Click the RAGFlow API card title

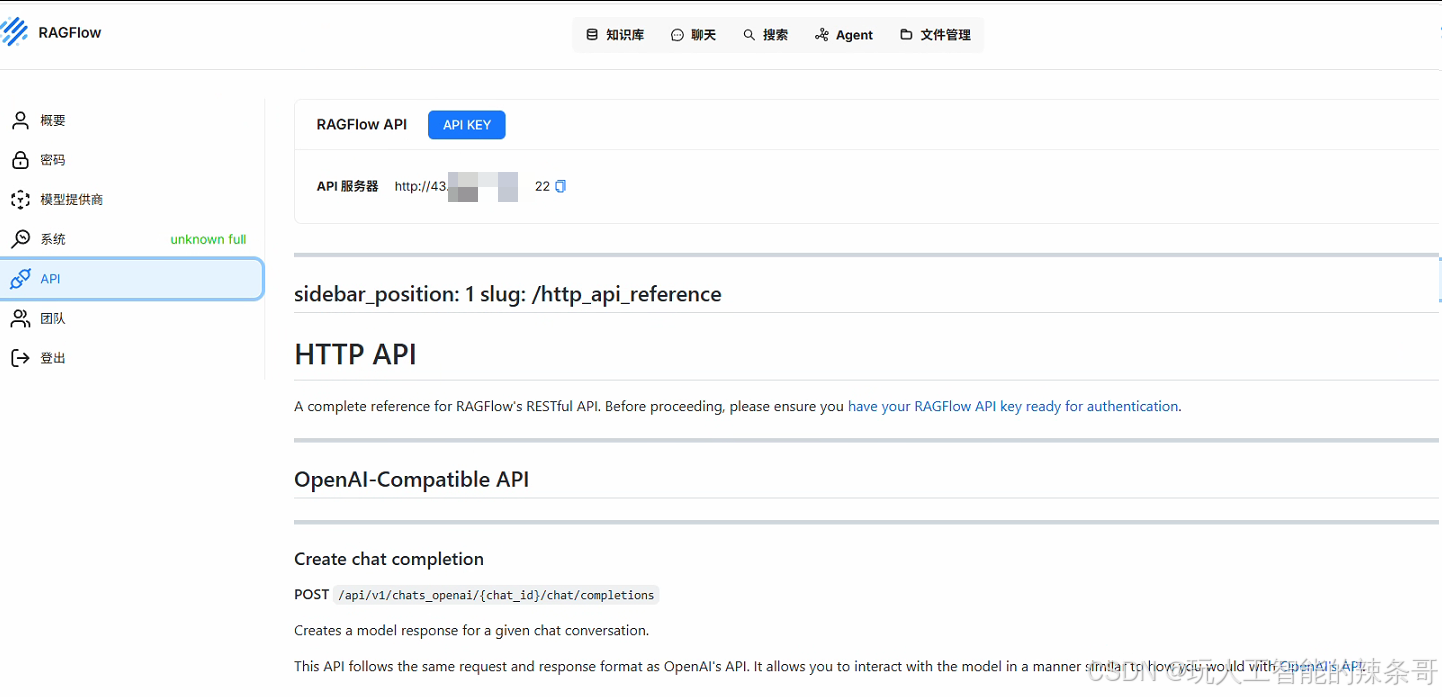[362, 125]
